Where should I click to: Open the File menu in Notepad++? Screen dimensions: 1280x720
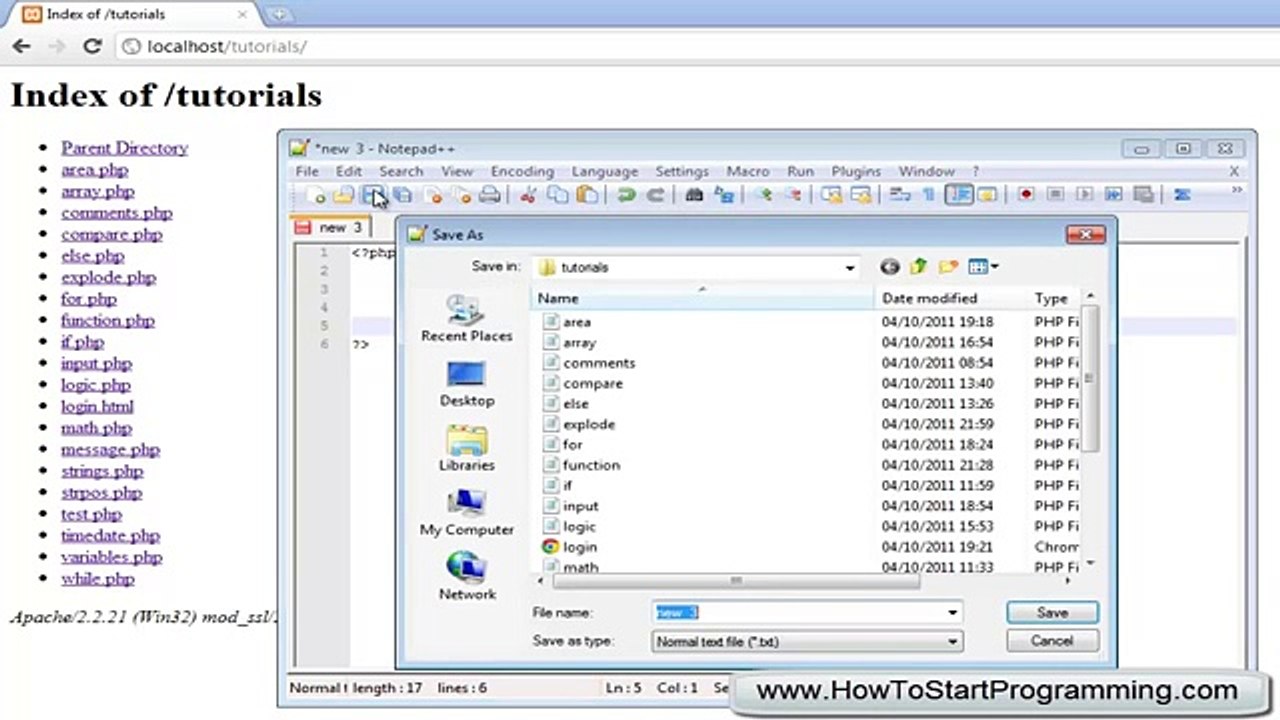(307, 171)
